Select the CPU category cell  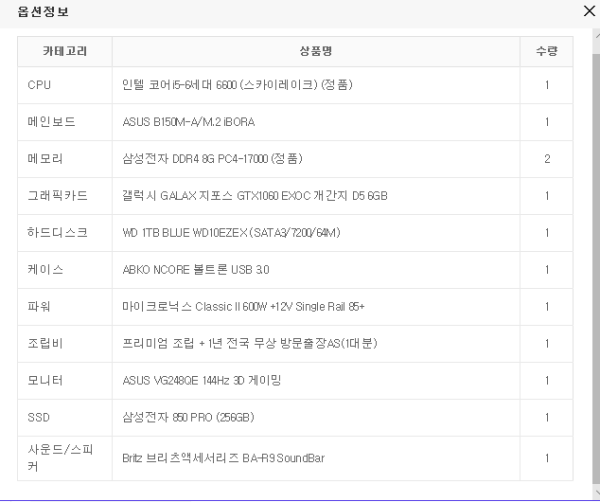[65, 85]
